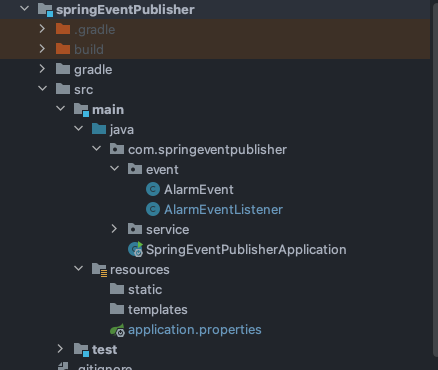Image resolution: width=438 pixels, height=370 pixels.
Task: Click the AlarmEventListener class icon
Action: pyautogui.click(x=153, y=209)
